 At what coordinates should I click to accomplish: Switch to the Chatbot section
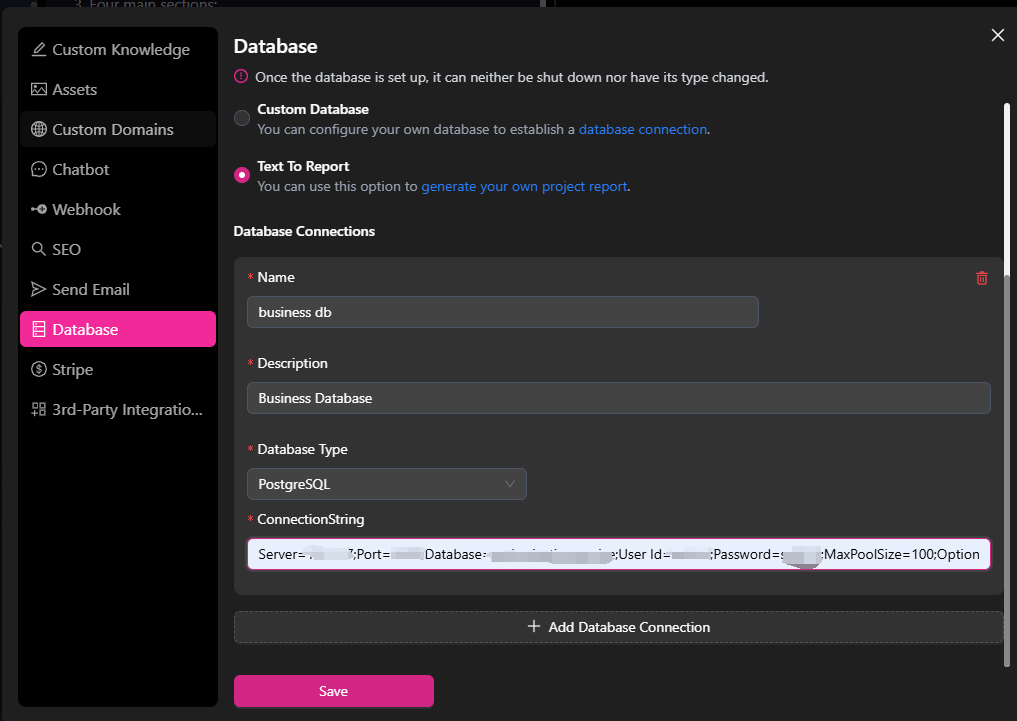pyautogui.click(x=118, y=169)
